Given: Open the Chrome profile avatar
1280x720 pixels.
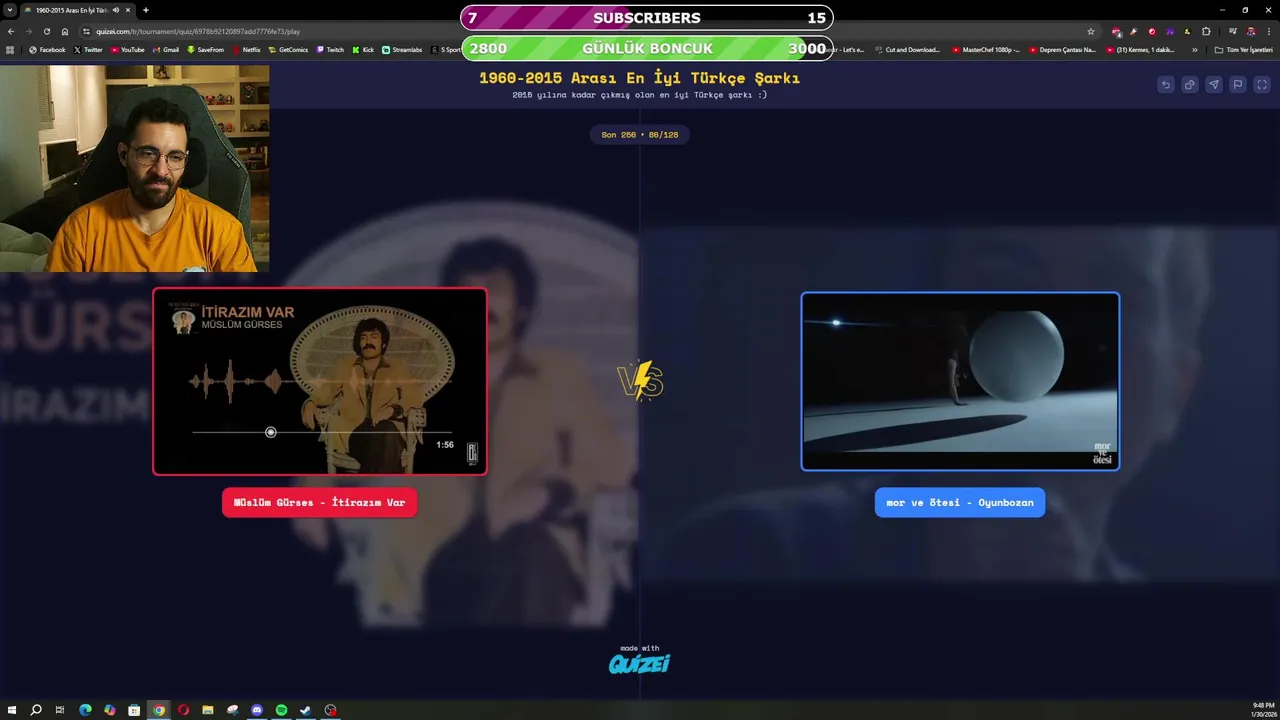Looking at the screenshot, I should pos(1251,32).
